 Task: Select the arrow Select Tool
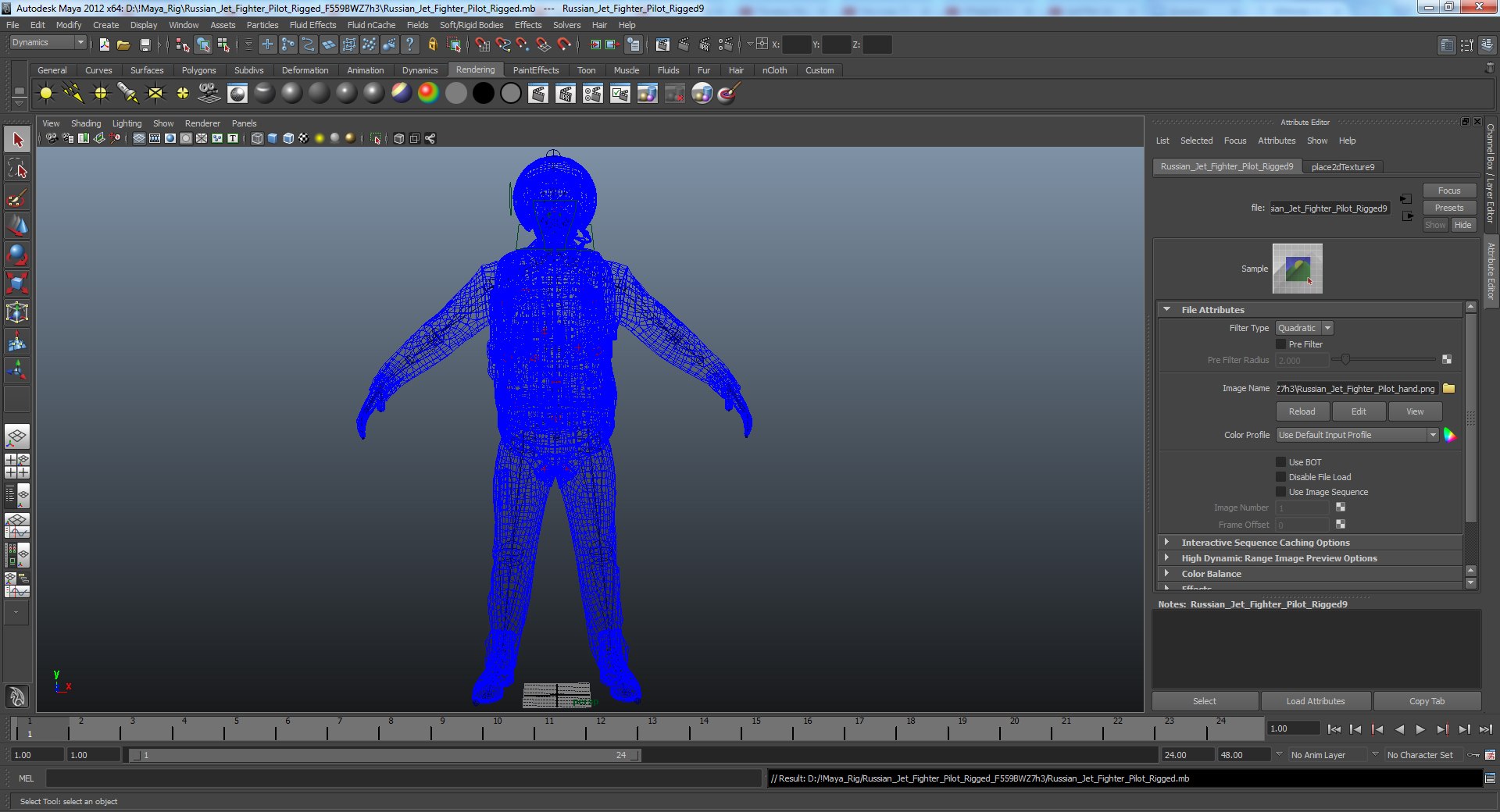click(x=17, y=141)
